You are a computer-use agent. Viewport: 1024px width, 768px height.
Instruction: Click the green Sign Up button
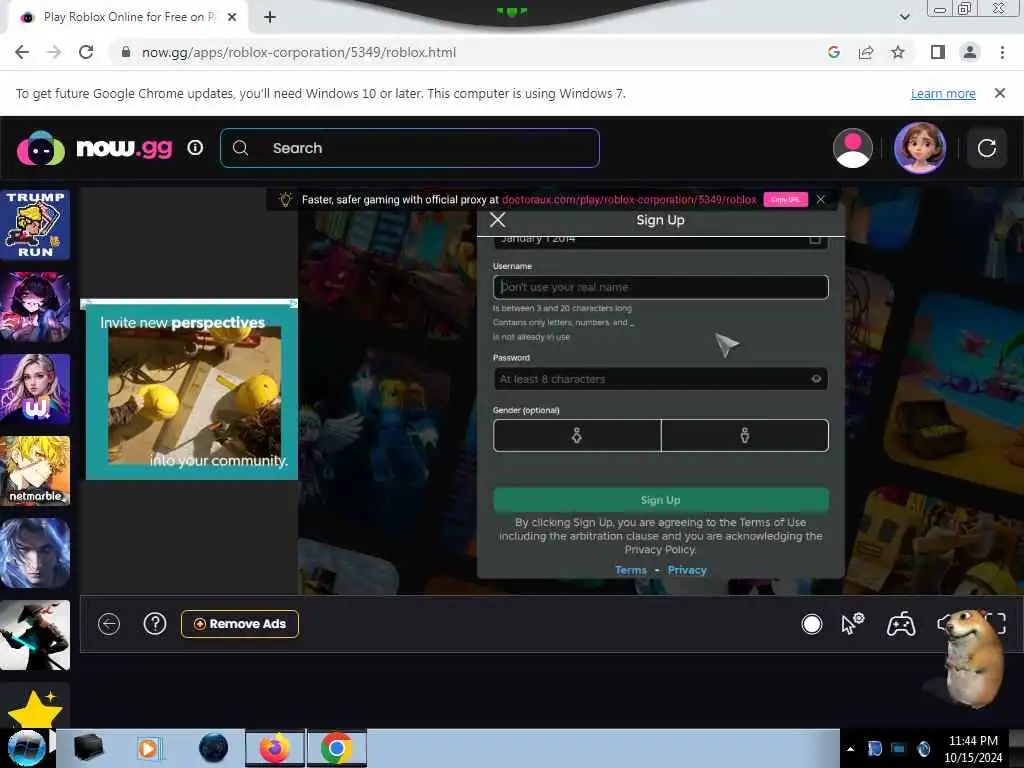pos(661,500)
